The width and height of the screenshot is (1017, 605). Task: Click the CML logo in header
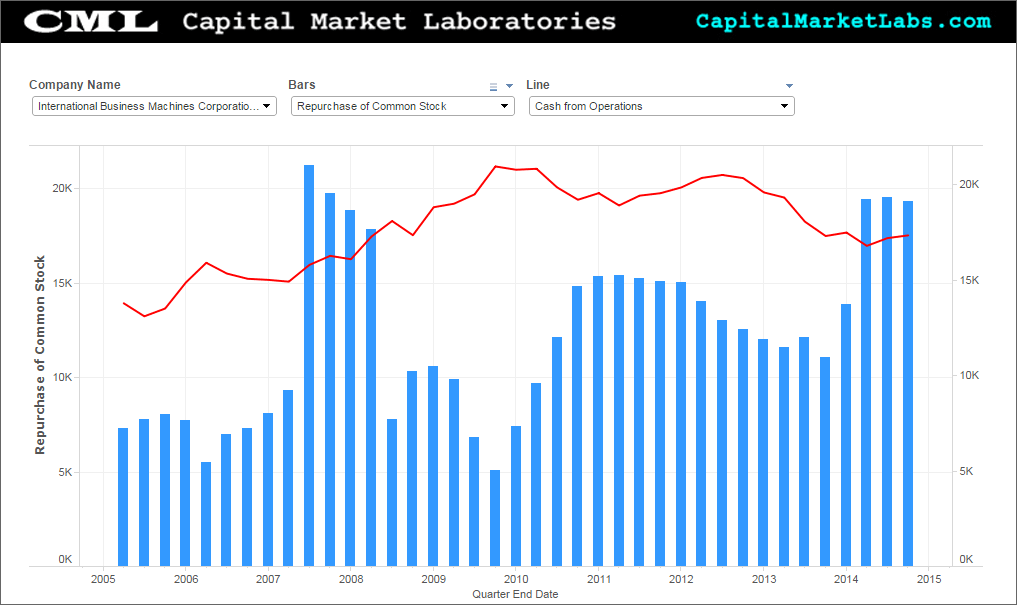tap(90, 22)
